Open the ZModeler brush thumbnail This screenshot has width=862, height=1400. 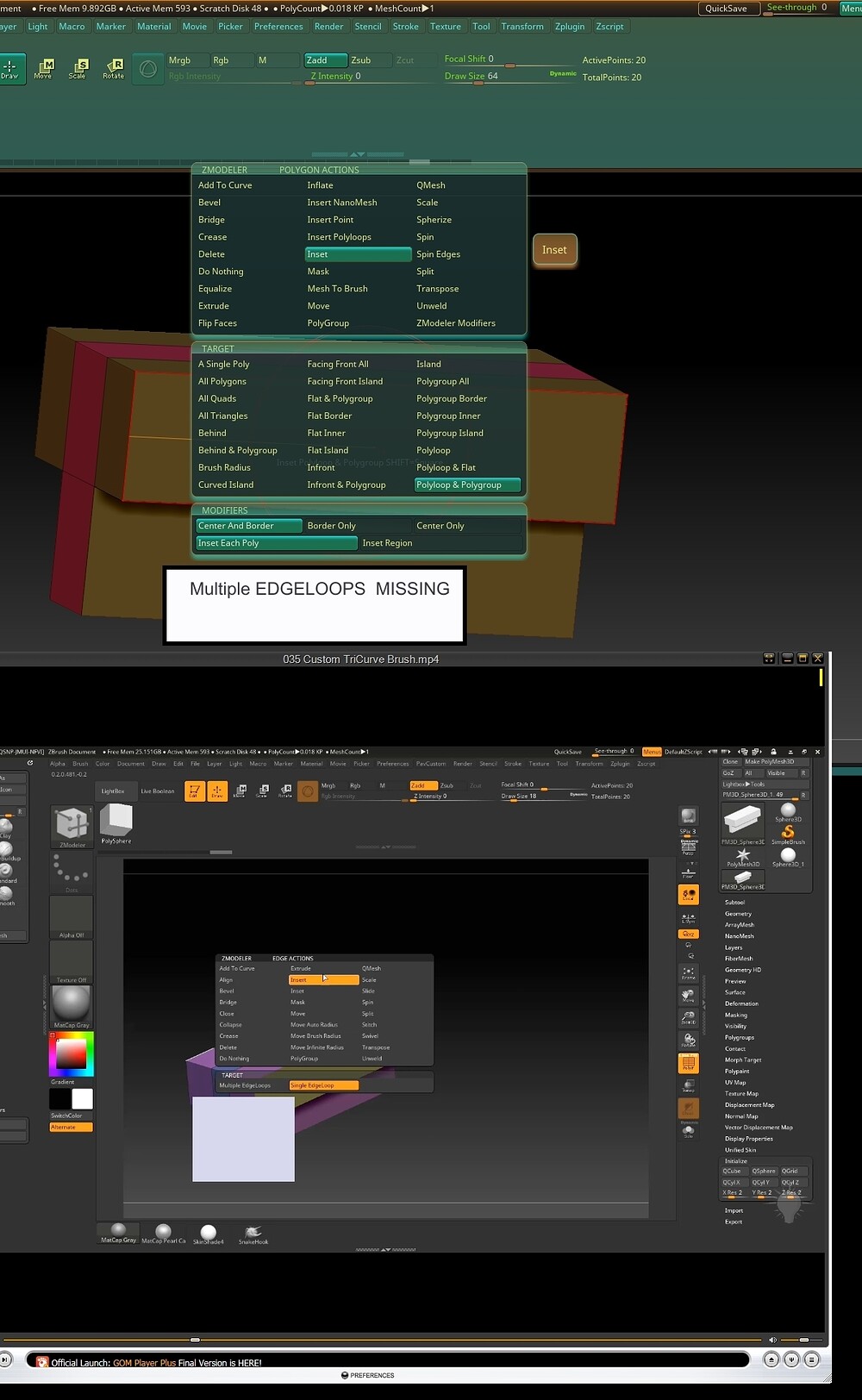[x=72, y=828]
